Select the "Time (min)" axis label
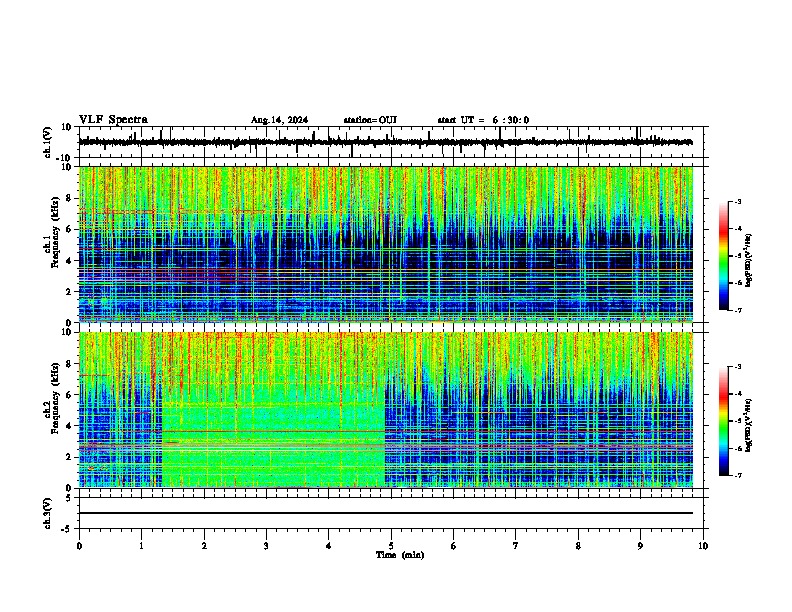792x612 pixels. pos(400,555)
